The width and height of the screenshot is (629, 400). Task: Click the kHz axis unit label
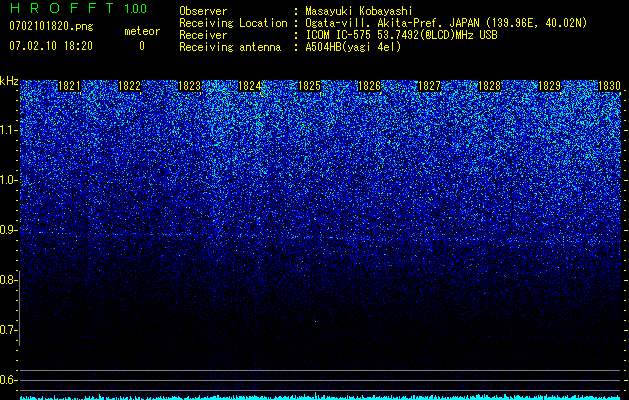[x=9, y=81]
